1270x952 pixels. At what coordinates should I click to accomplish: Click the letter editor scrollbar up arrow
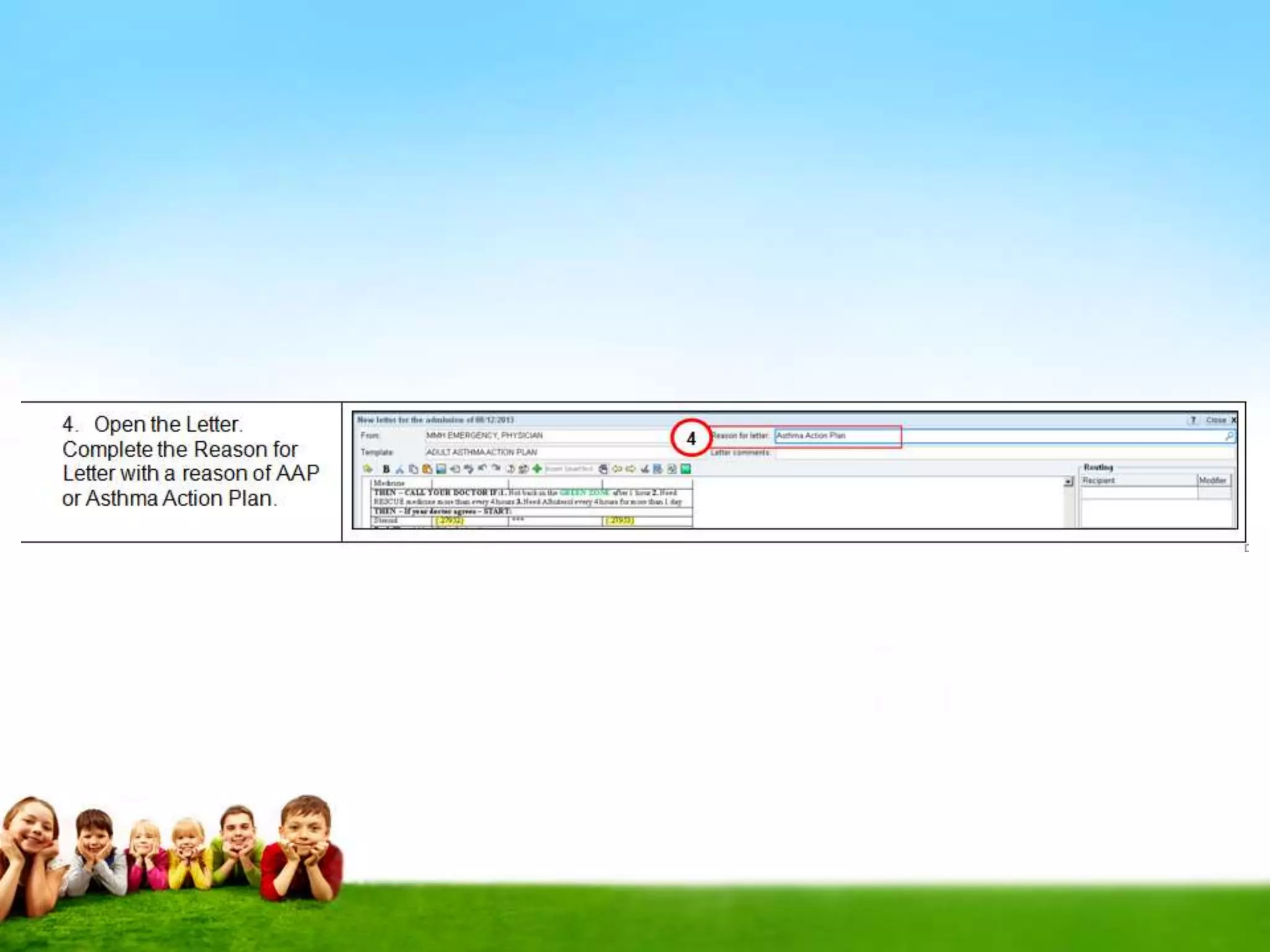point(1068,482)
